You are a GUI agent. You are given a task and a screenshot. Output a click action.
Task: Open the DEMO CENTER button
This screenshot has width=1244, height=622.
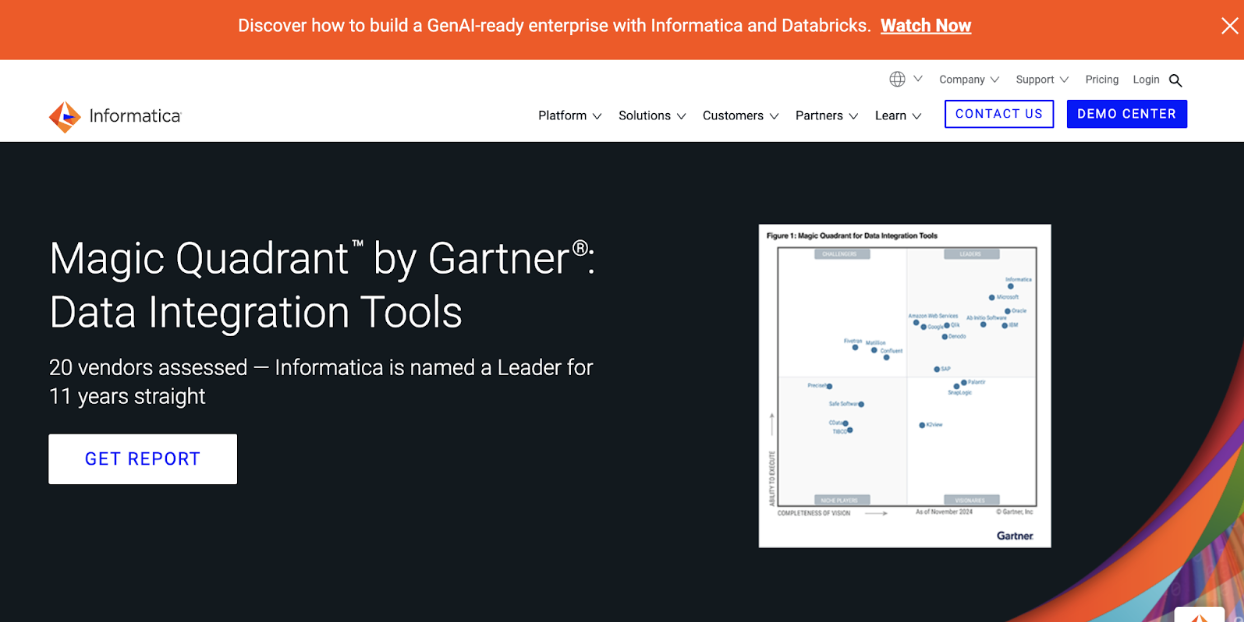(1127, 114)
